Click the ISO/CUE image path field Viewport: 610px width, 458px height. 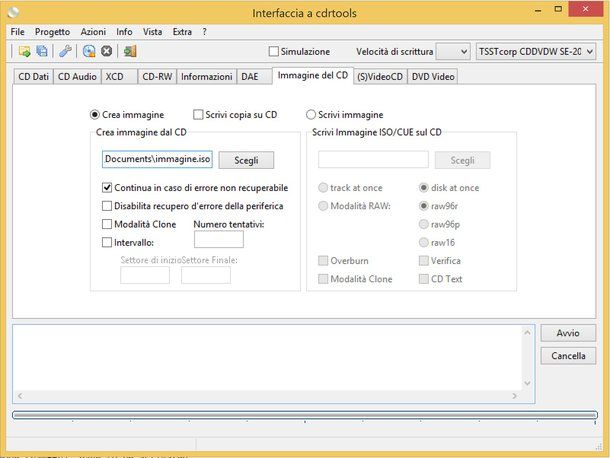click(x=373, y=160)
